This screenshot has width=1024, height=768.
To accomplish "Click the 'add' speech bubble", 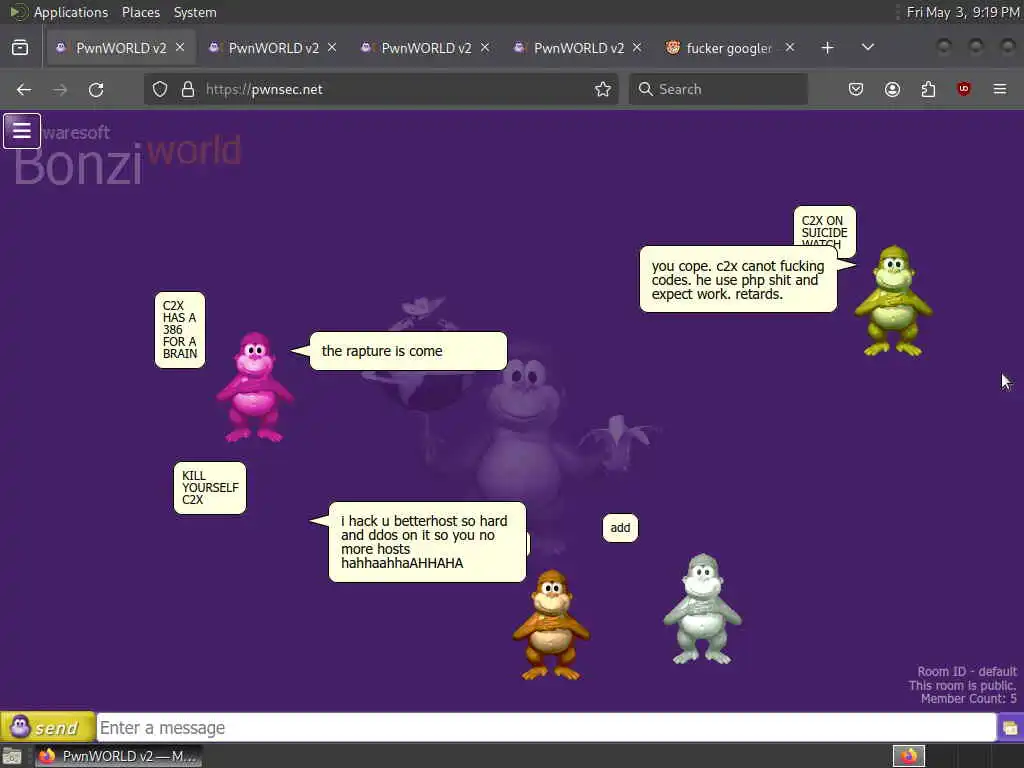I will [620, 528].
